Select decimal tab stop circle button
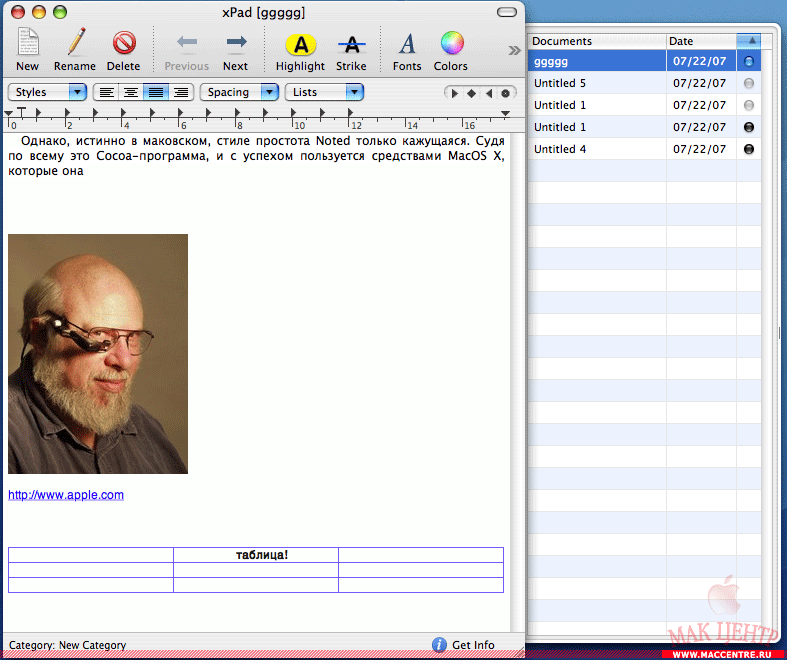Image resolution: width=787 pixels, height=660 pixels. pyautogui.click(x=505, y=93)
